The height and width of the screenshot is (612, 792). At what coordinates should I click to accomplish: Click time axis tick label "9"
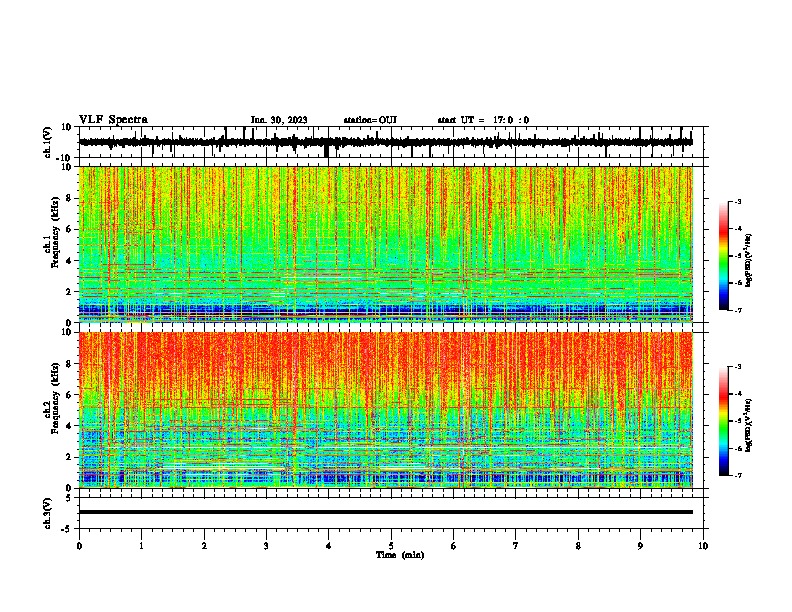[x=640, y=546]
